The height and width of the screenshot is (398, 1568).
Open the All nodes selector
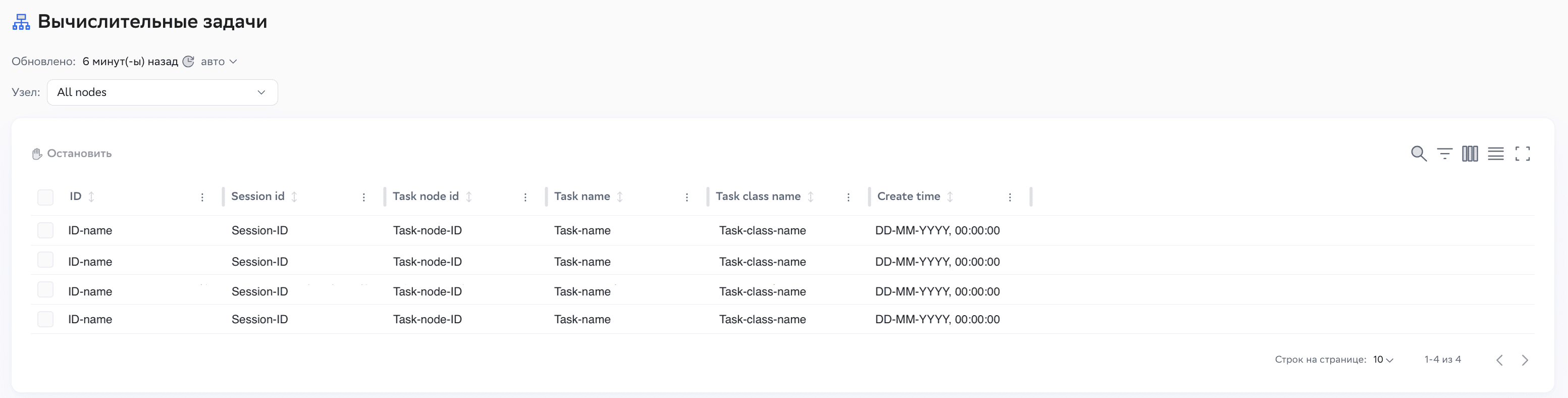tap(162, 92)
